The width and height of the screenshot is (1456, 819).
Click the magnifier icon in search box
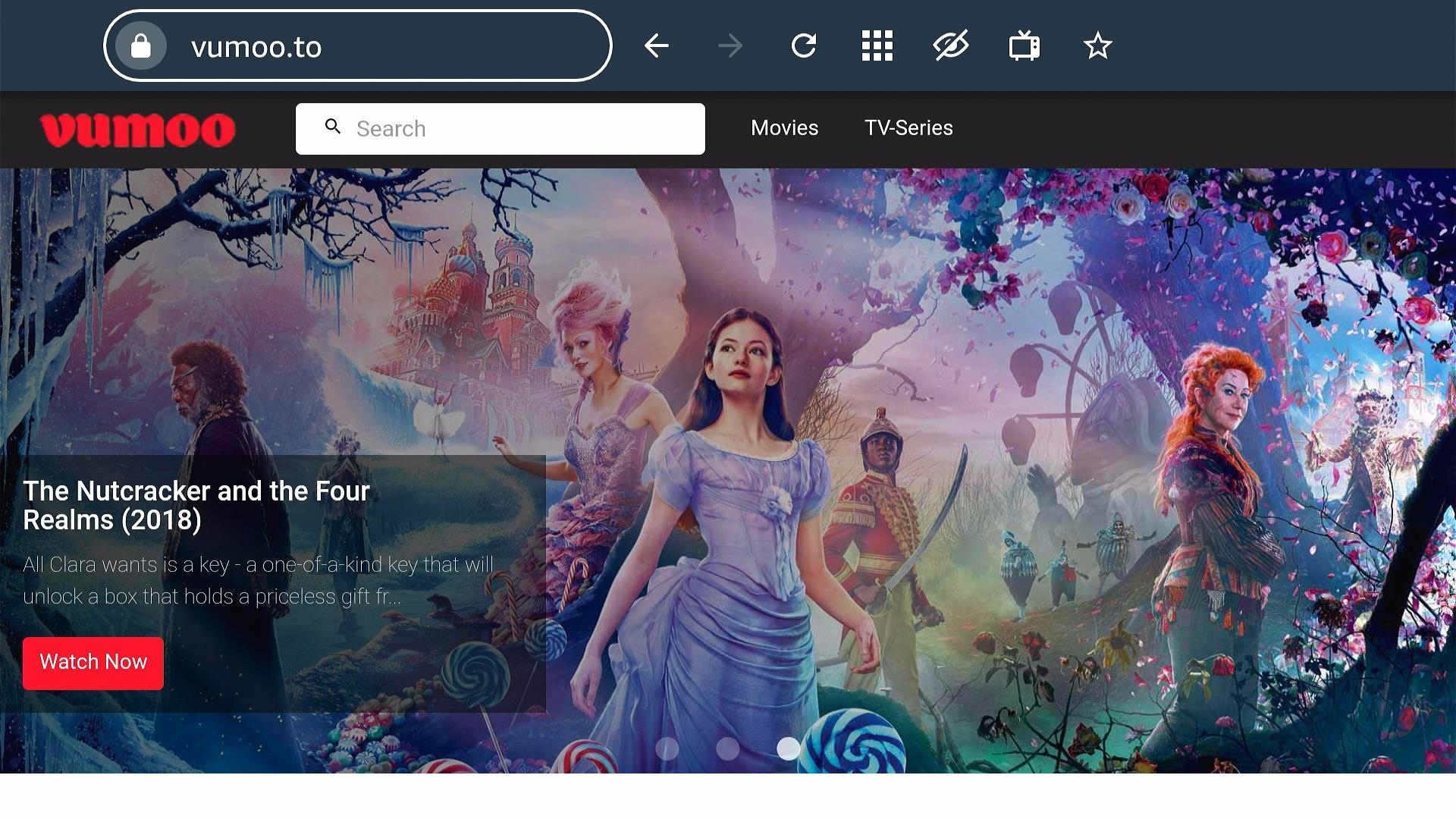[333, 127]
